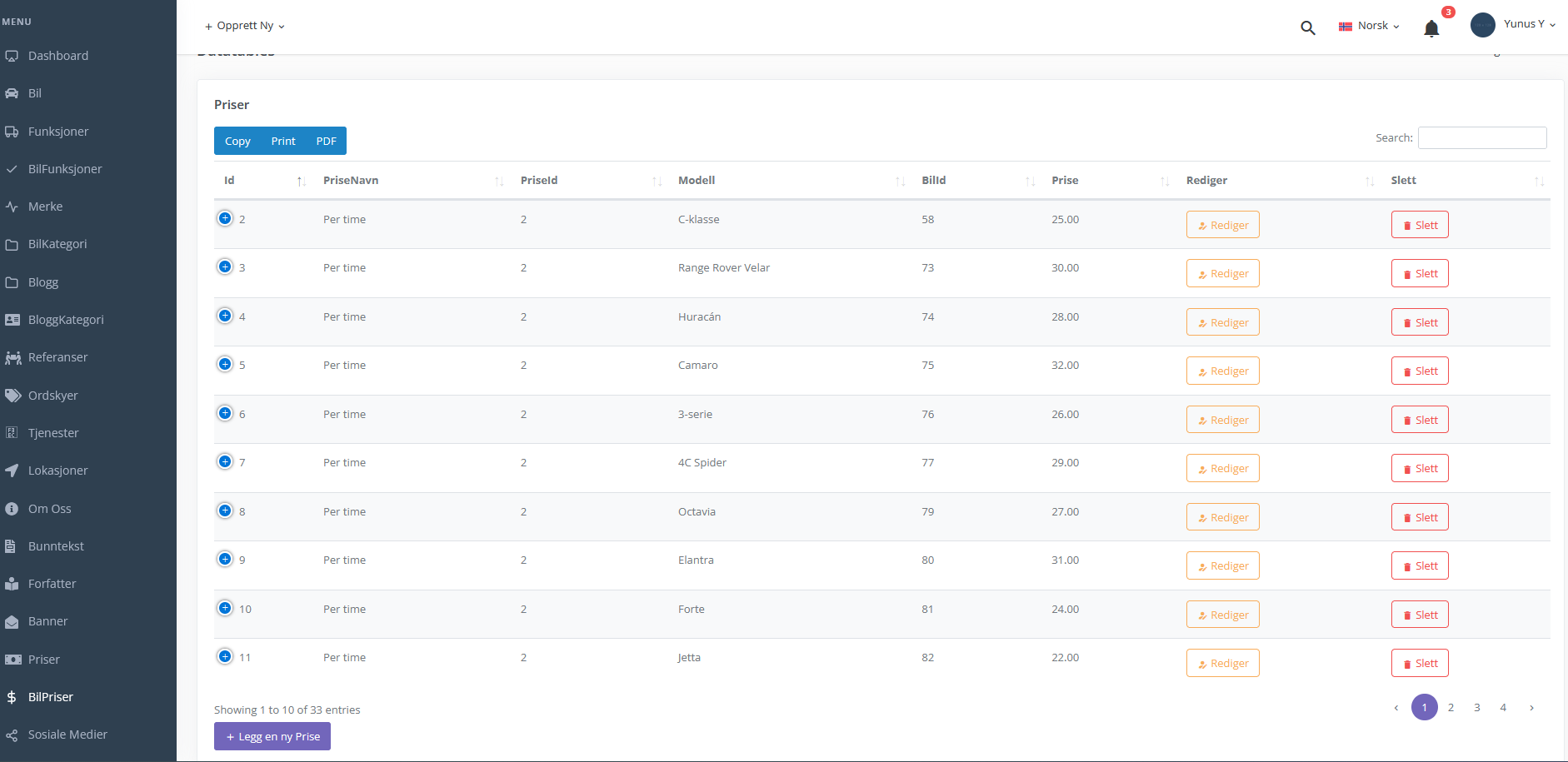
Task: Open the notifications bell icon
Action: point(1431,29)
